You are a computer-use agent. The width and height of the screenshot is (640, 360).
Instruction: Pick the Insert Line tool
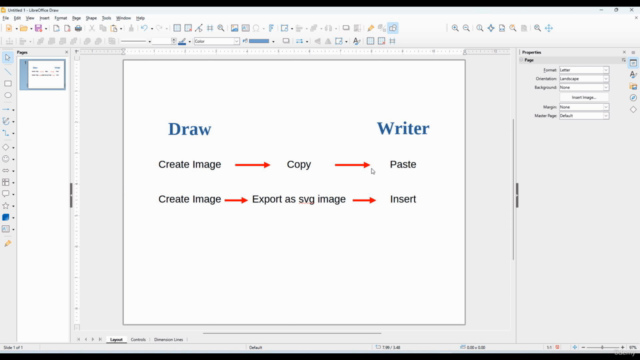click(x=8, y=71)
